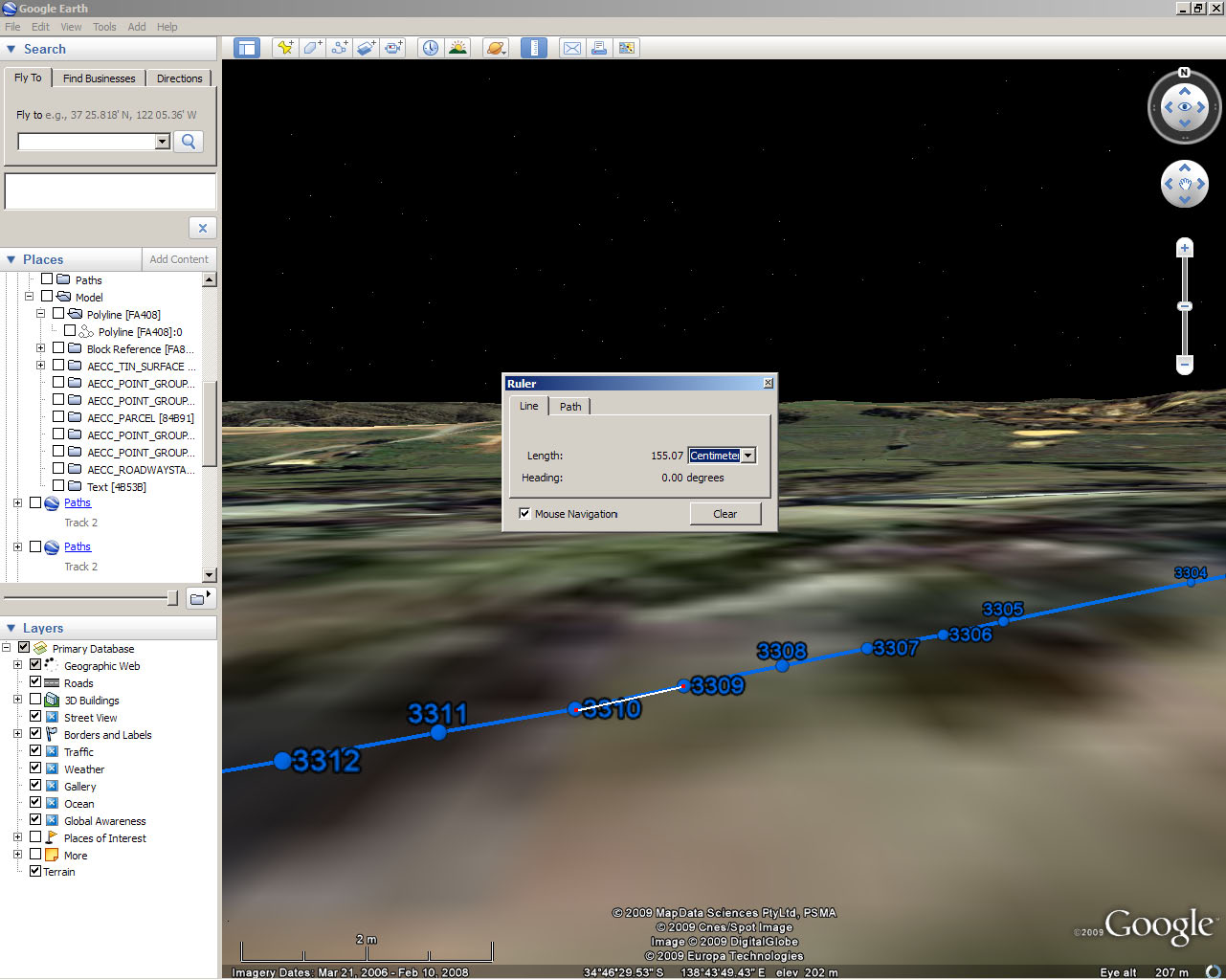Viewport: 1226px width, 980px height.
Task: Email the current view
Action: [x=572, y=48]
